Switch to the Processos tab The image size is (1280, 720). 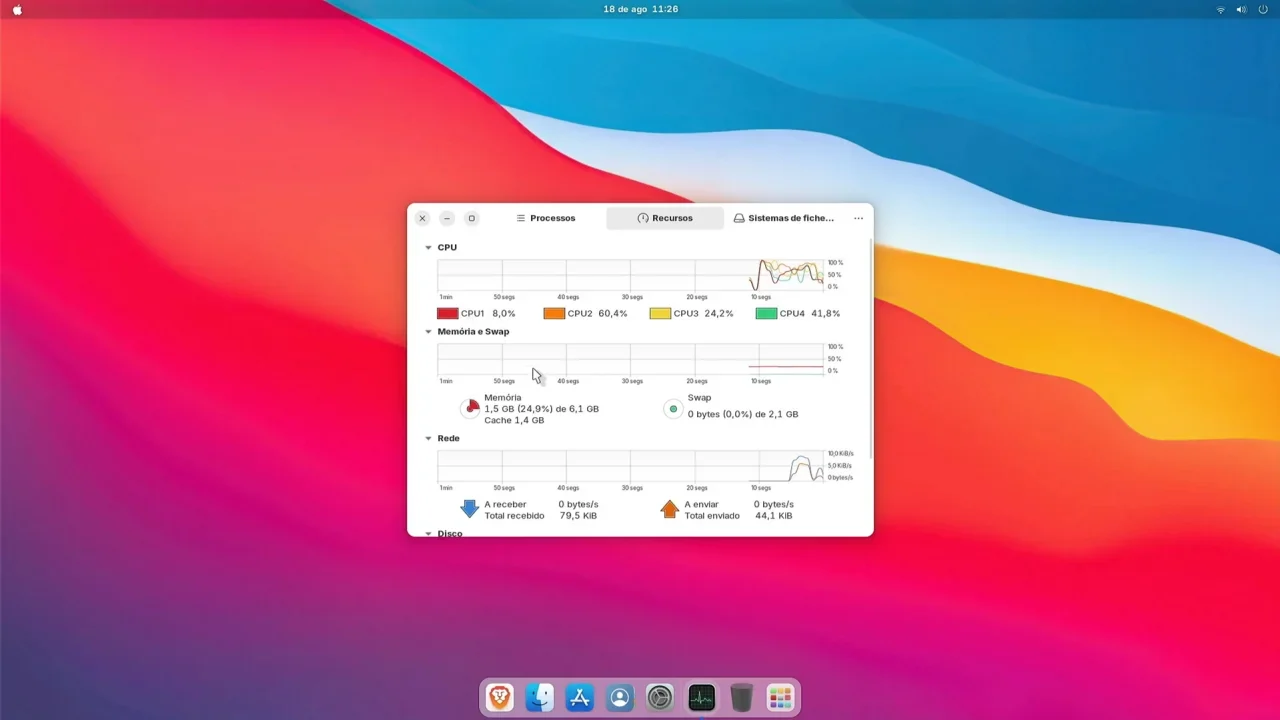click(545, 218)
